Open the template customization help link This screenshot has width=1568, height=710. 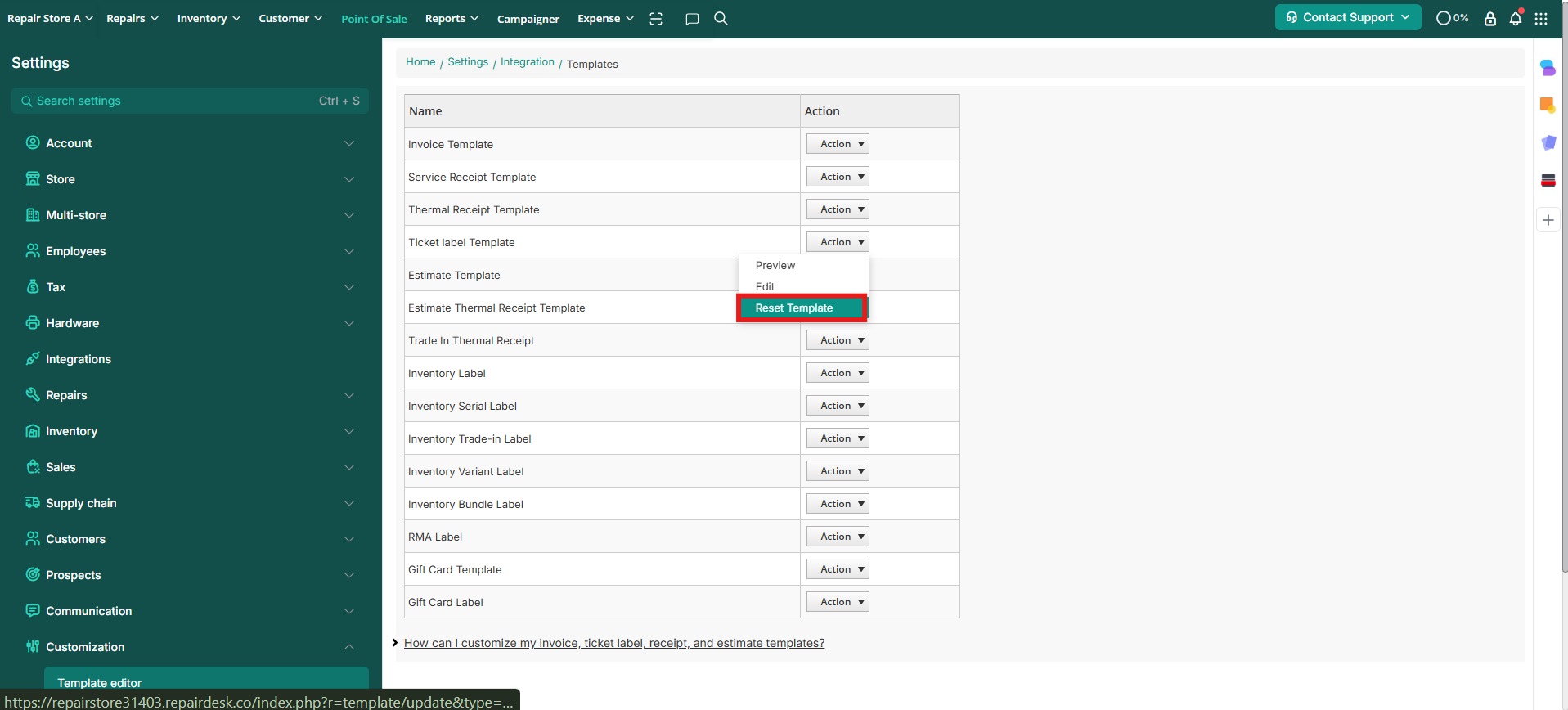tap(614, 643)
